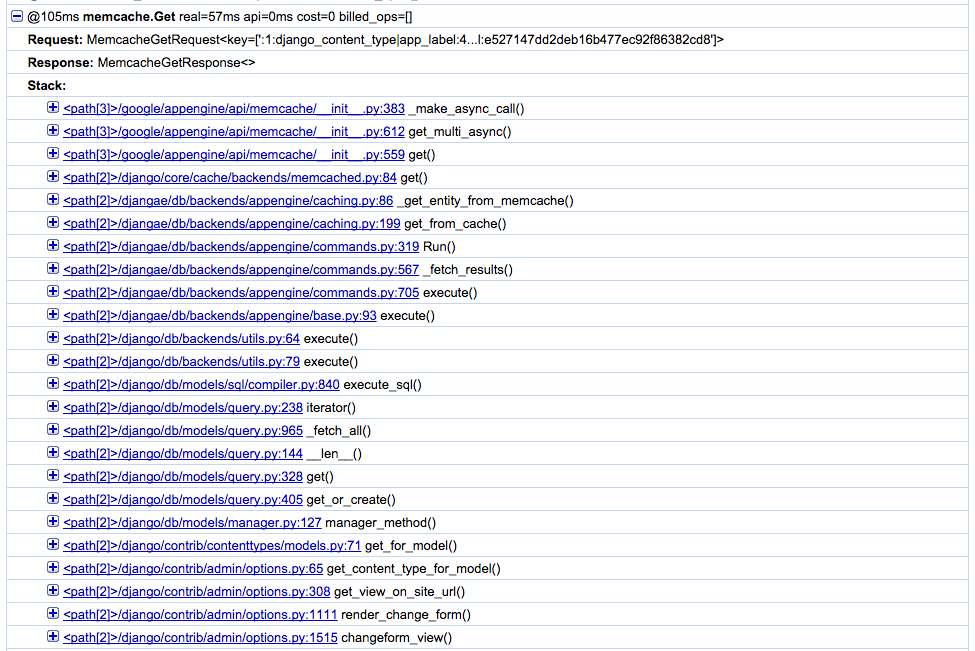Expand the memcached.py:84 get() frame
The width and height of the screenshot is (975, 651).
click(x=53, y=177)
